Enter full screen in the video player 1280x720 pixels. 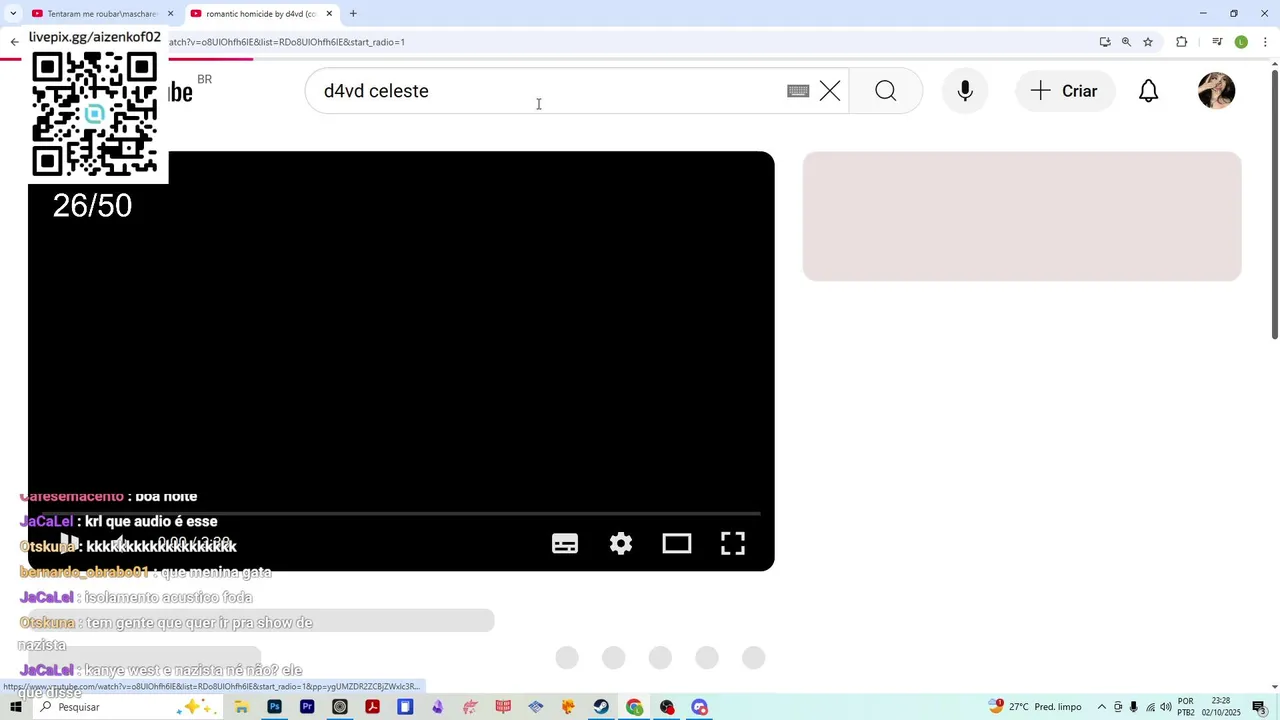click(x=733, y=543)
